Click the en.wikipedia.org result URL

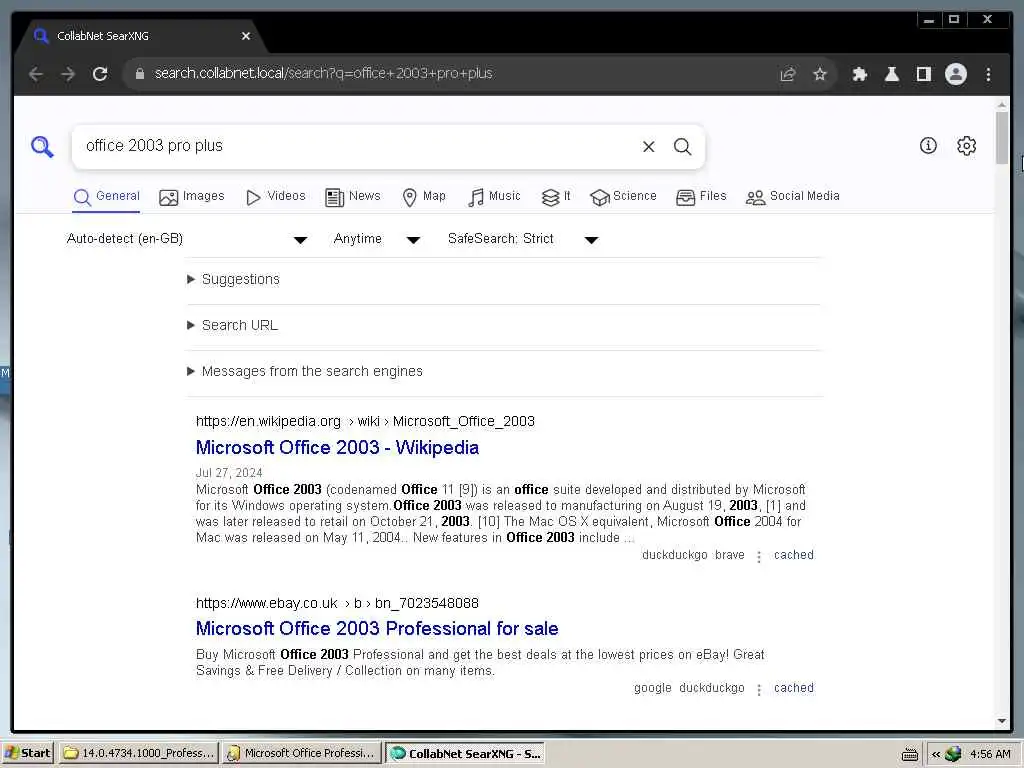365,422
